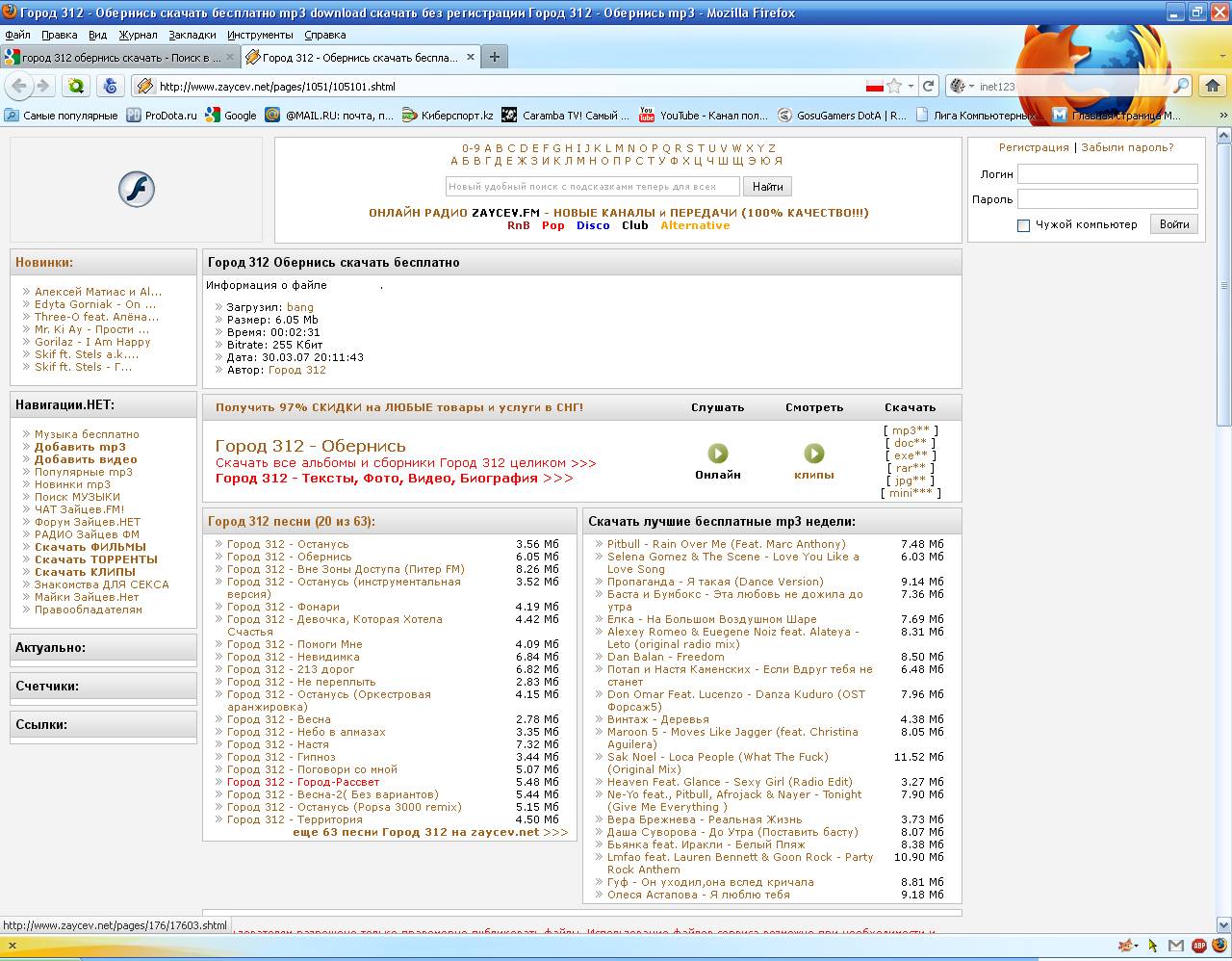Go forward with the Forward arrow button
Image resolution: width=1232 pixels, height=961 pixels.
pos(43,86)
